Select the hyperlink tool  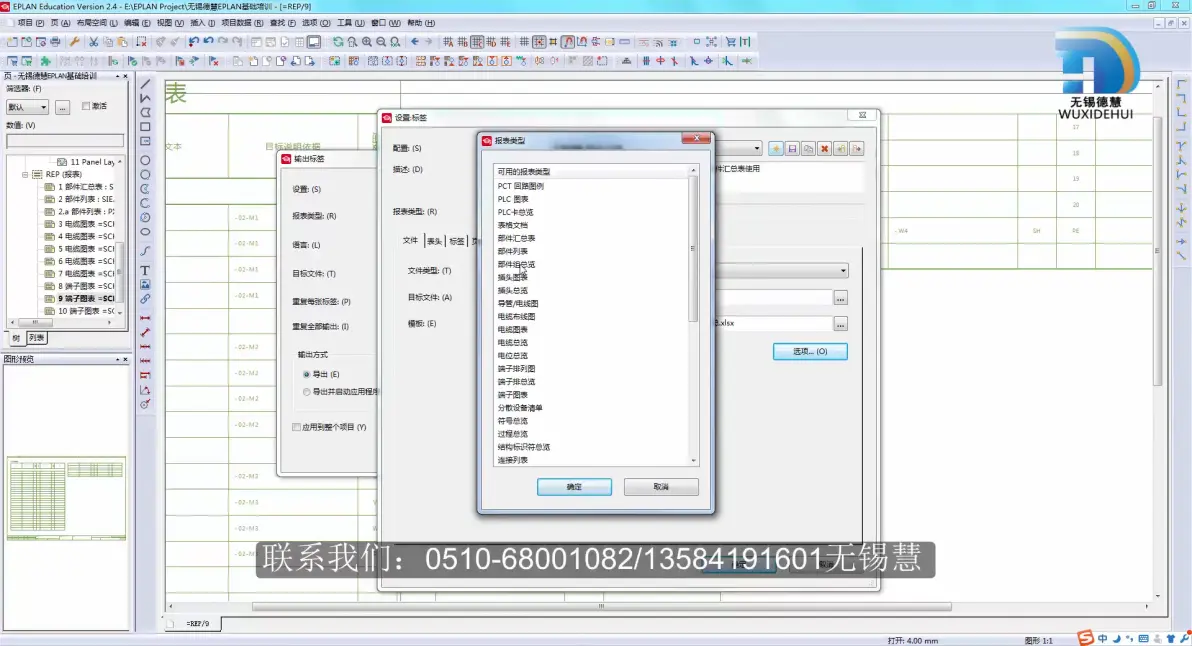[145, 299]
